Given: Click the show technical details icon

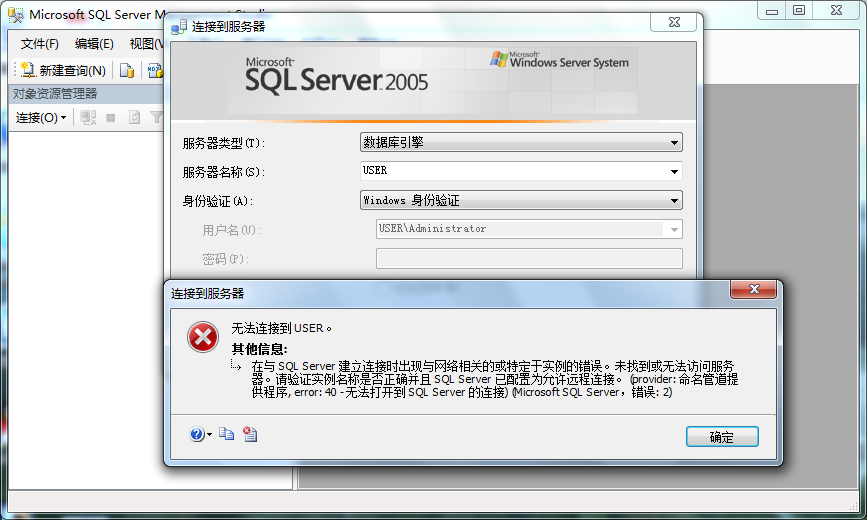Looking at the screenshot, I should coord(250,434).
